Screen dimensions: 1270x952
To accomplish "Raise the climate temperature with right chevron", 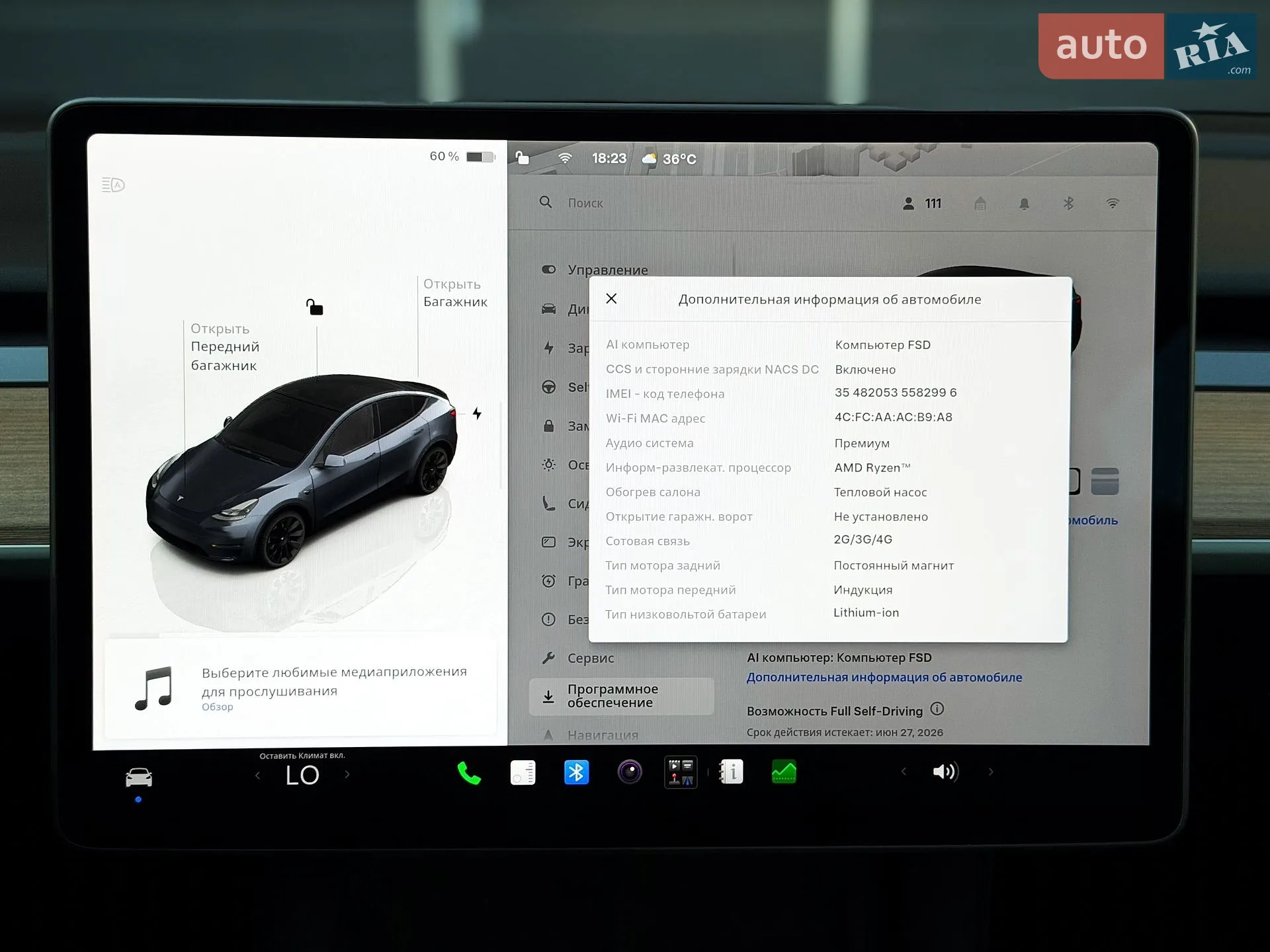I will [347, 775].
